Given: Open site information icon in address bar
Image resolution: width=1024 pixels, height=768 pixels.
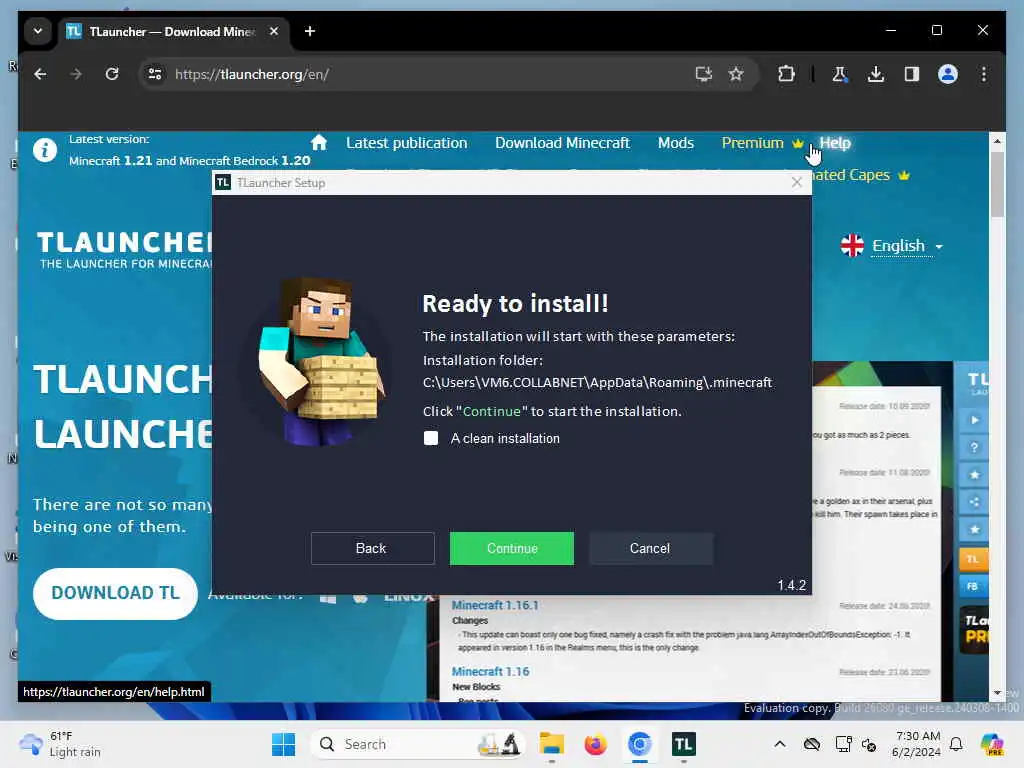Looking at the screenshot, I should click(x=155, y=74).
